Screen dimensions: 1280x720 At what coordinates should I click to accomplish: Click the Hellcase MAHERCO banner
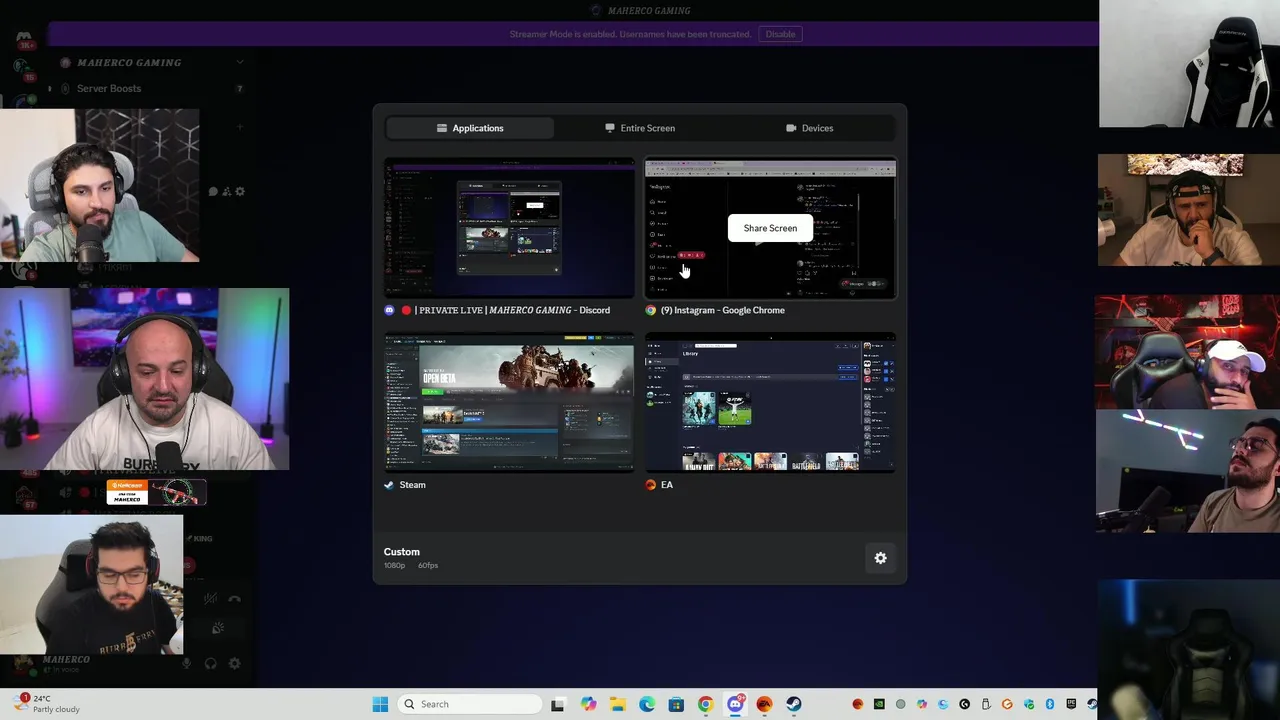tap(156, 492)
